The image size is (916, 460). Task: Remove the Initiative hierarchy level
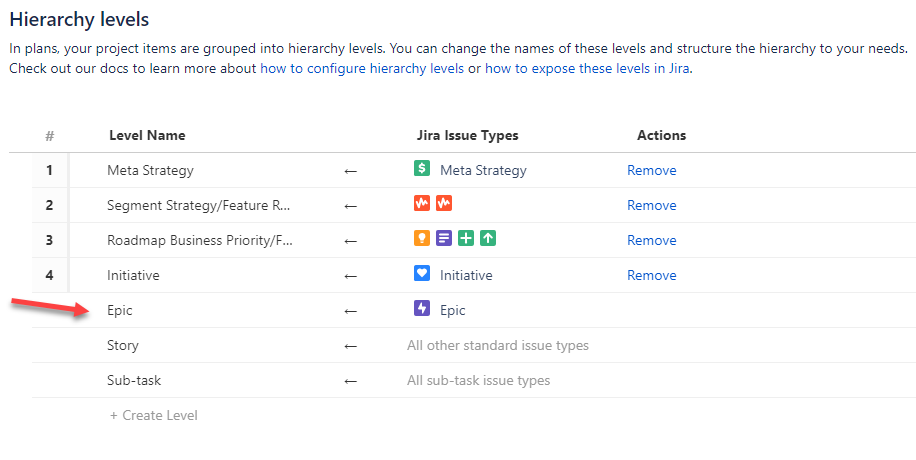point(651,275)
